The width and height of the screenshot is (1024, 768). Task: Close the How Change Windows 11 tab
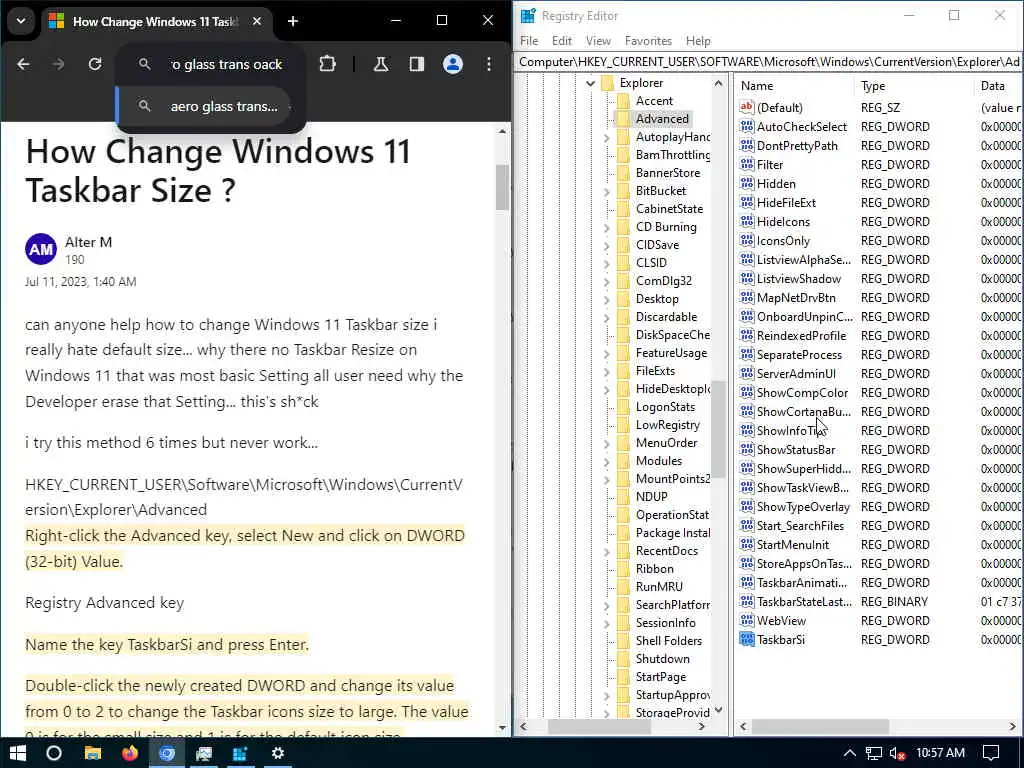point(257,22)
